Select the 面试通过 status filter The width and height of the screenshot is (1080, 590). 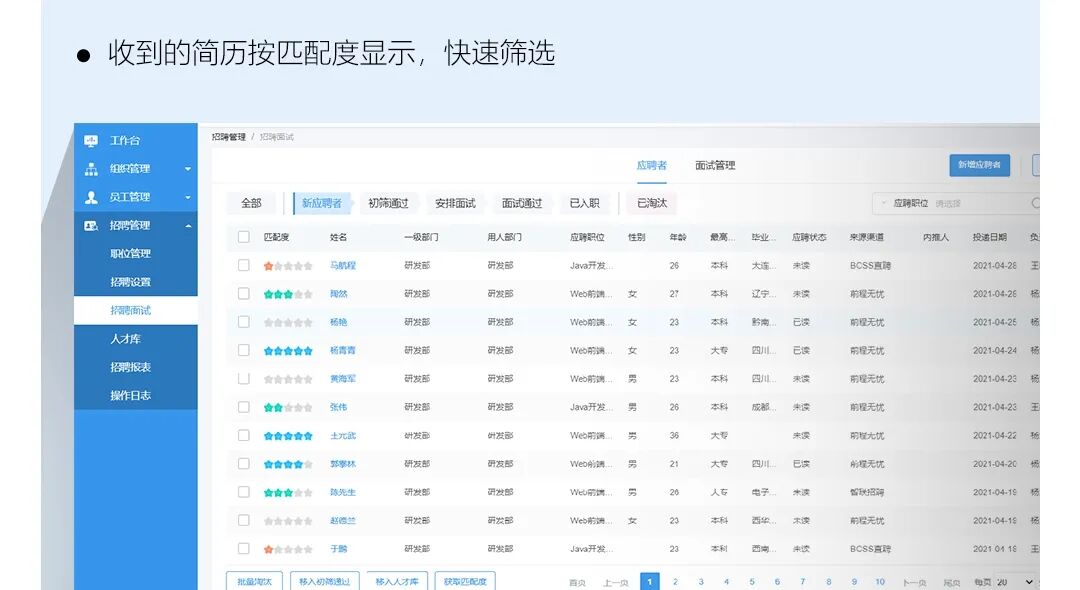[522, 203]
